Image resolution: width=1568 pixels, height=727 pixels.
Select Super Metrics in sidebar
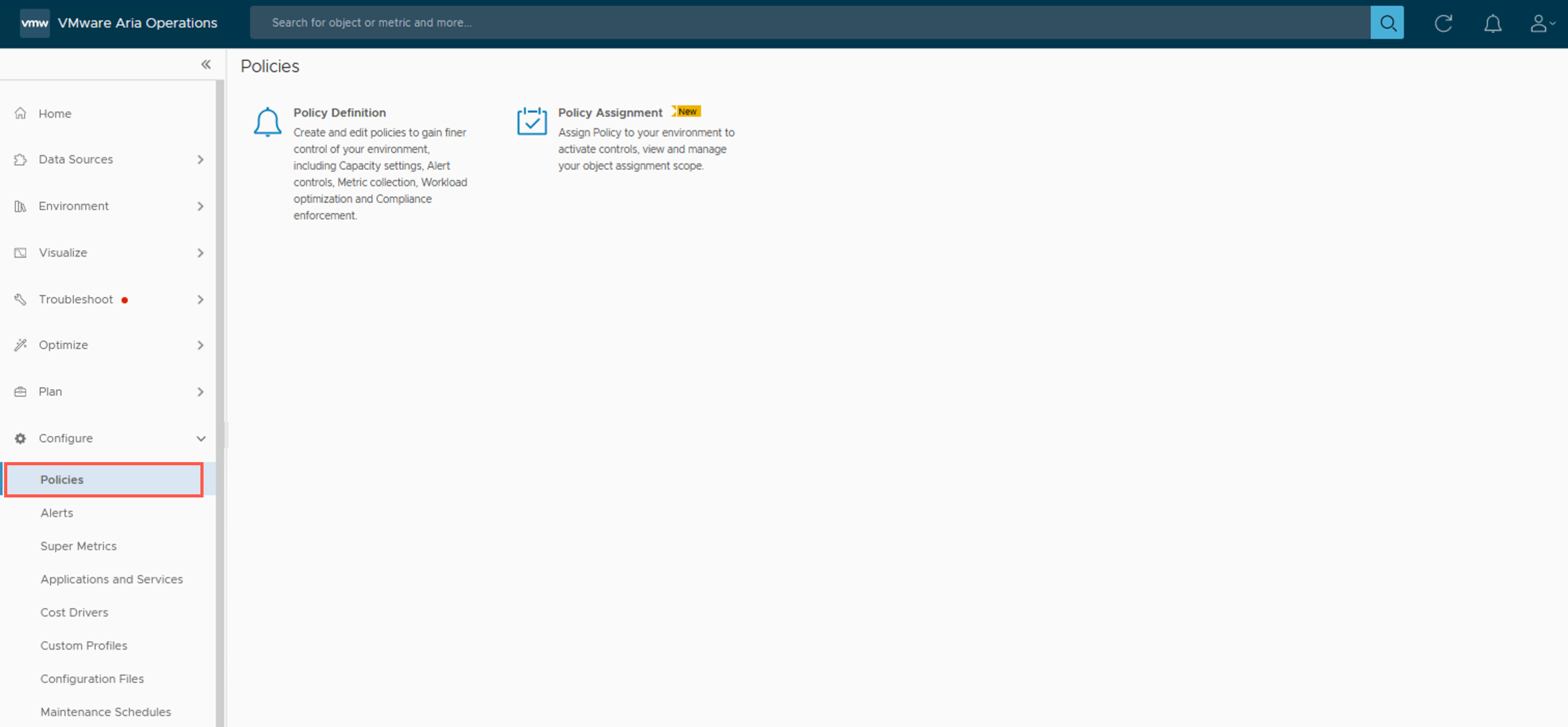(78, 546)
